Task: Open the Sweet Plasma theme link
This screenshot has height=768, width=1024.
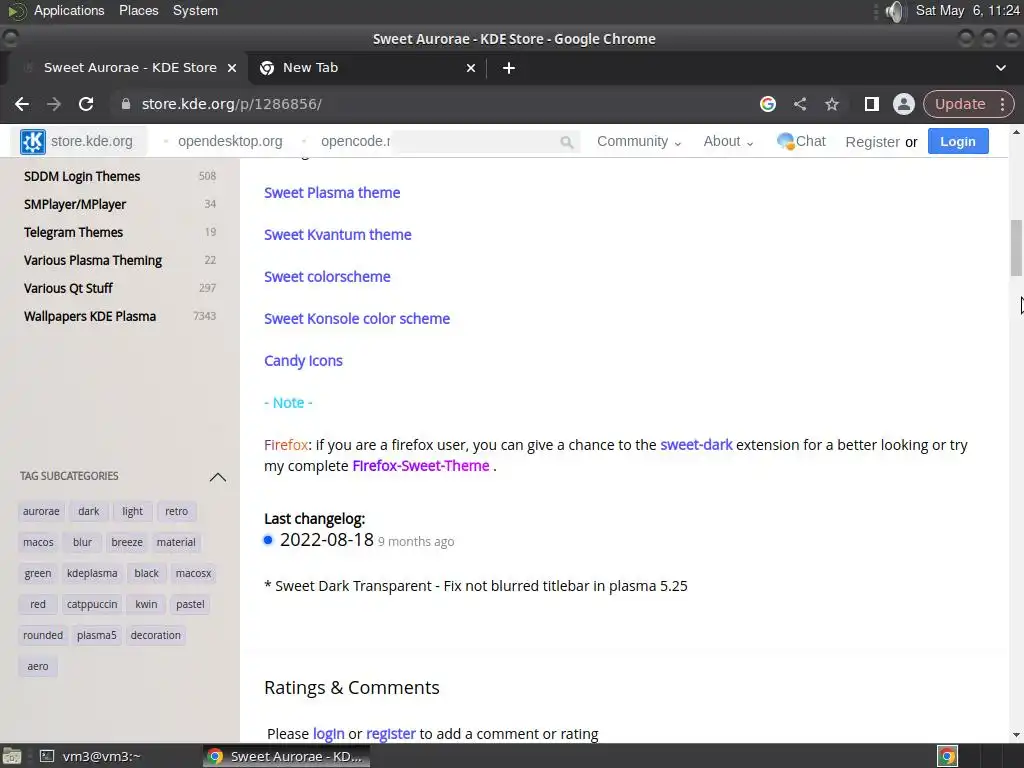Action: [332, 193]
